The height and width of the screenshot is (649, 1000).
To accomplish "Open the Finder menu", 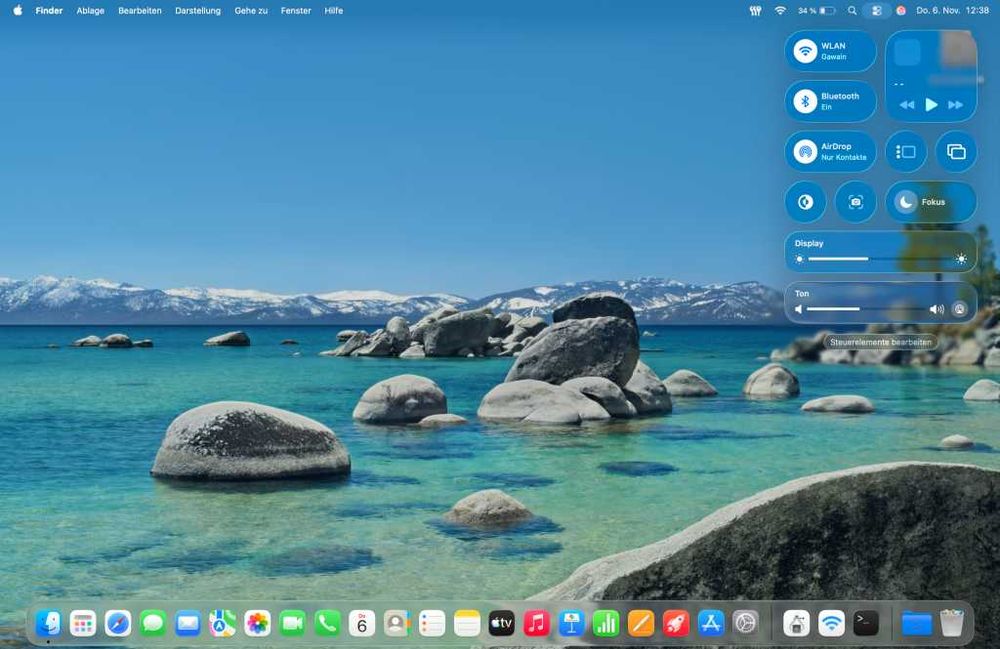I will coord(49,10).
